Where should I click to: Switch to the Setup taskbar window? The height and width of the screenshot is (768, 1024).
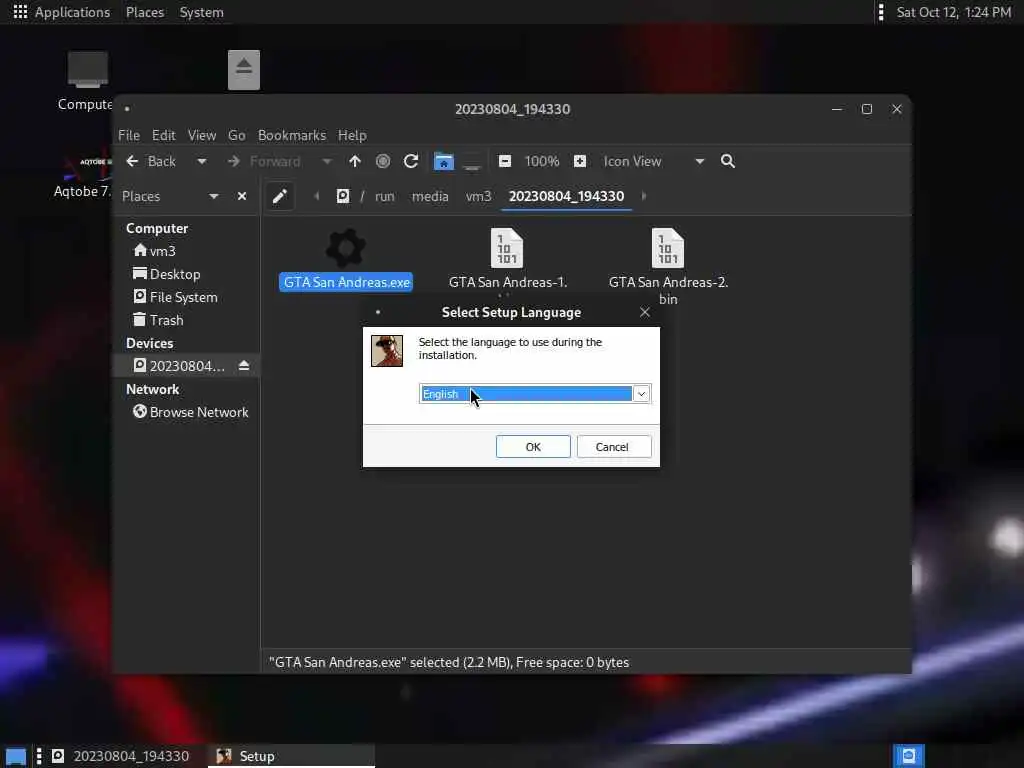(x=291, y=756)
